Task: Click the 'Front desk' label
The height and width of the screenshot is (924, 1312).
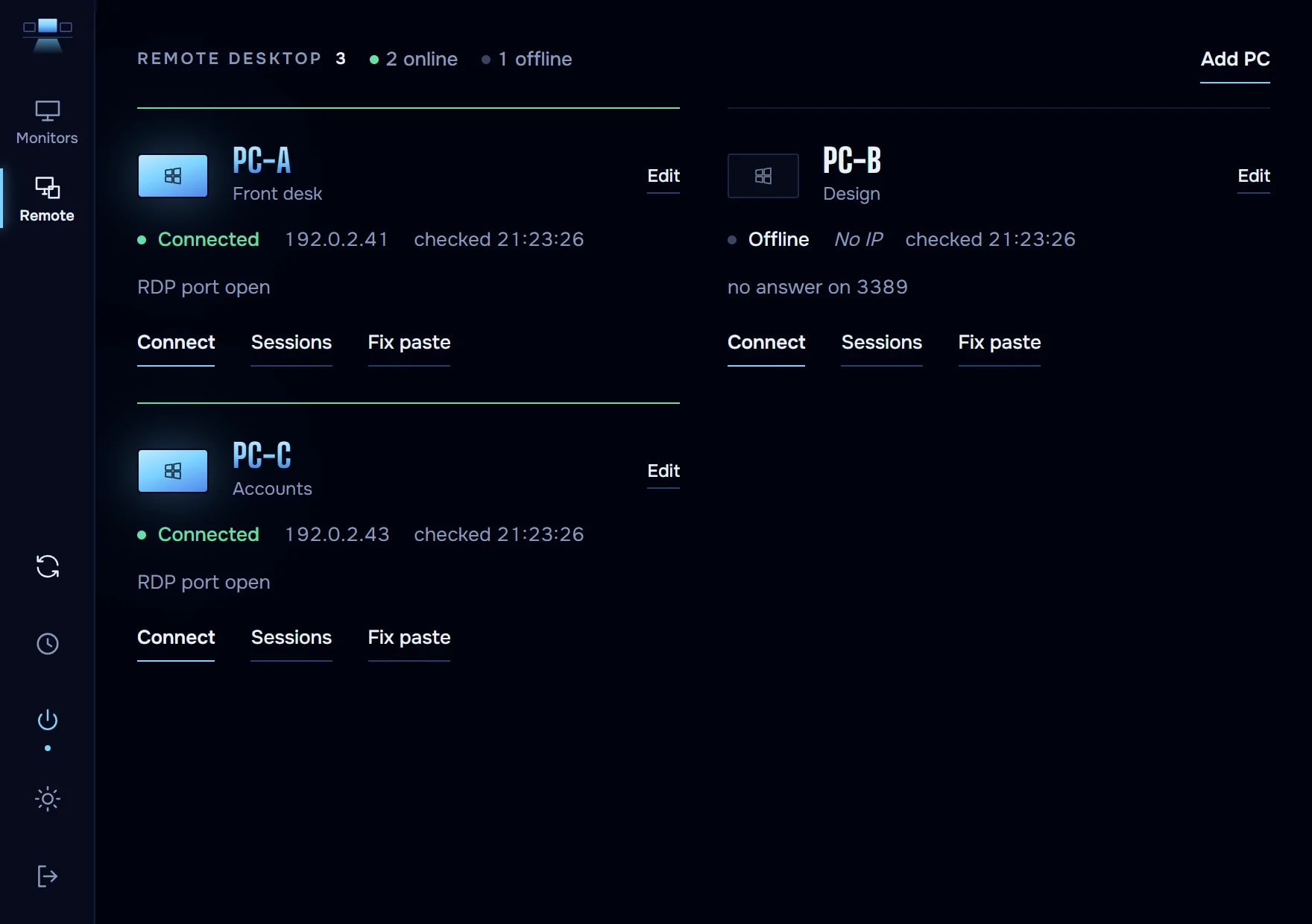Action: coord(277,194)
